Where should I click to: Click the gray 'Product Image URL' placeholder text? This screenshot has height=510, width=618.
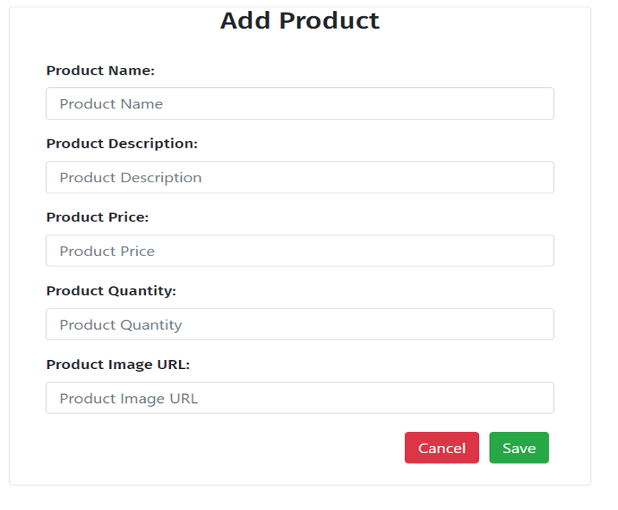[x=129, y=399]
